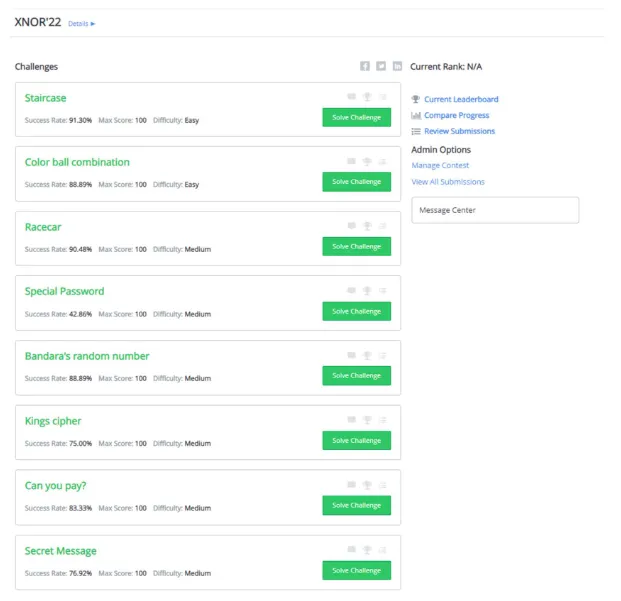Solve the Color ball combination challenge
621x601 pixels.
[356, 182]
